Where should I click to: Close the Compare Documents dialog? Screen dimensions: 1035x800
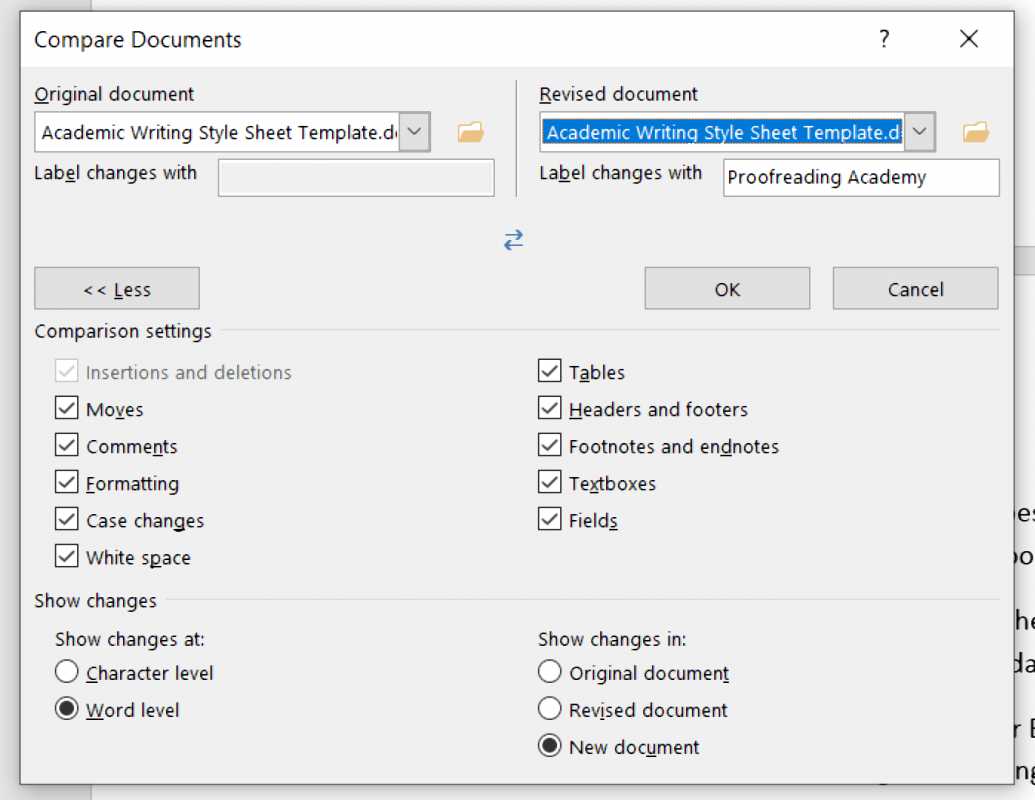click(968, 39)
